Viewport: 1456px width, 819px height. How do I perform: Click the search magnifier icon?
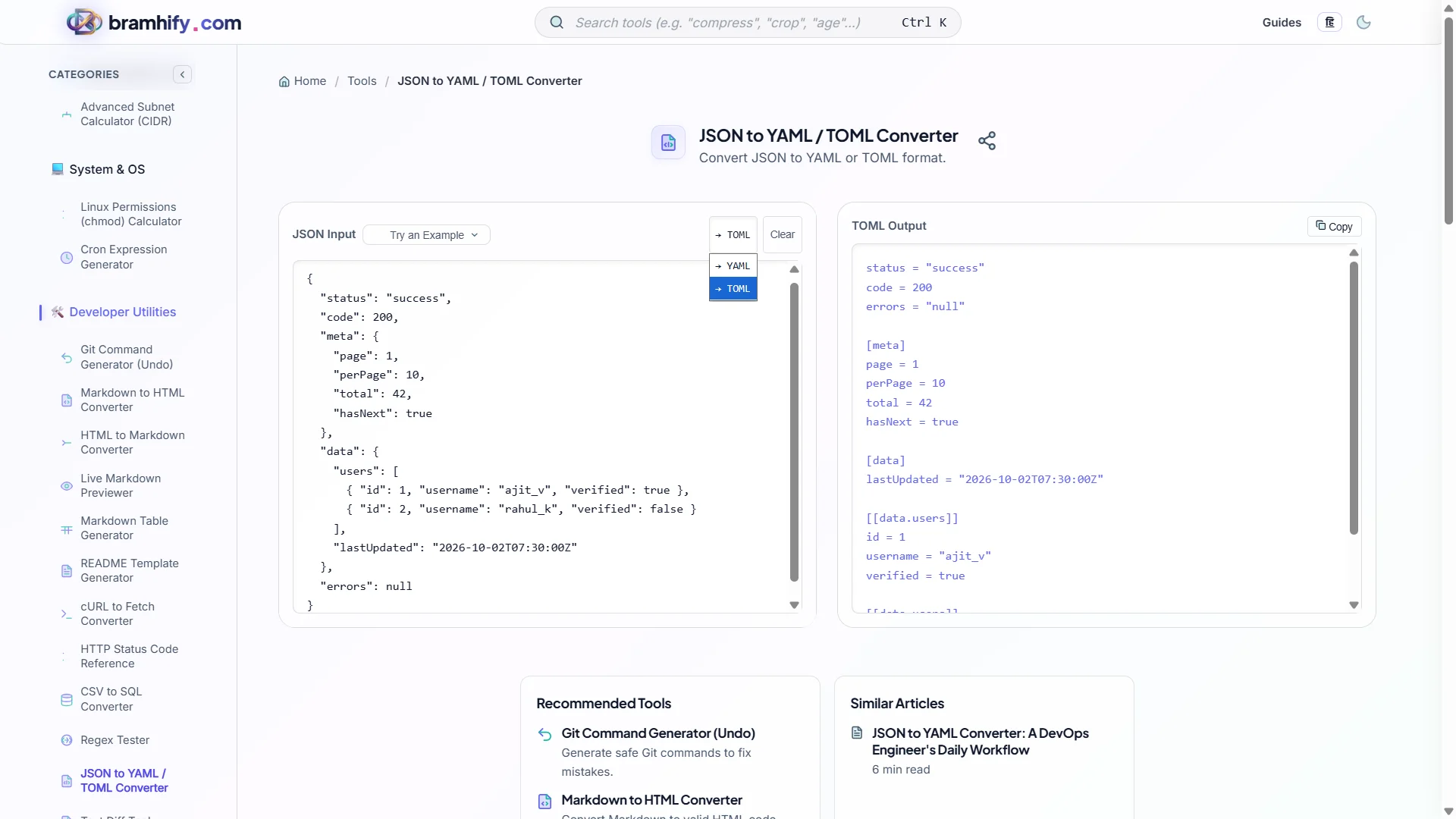[557, 23]
